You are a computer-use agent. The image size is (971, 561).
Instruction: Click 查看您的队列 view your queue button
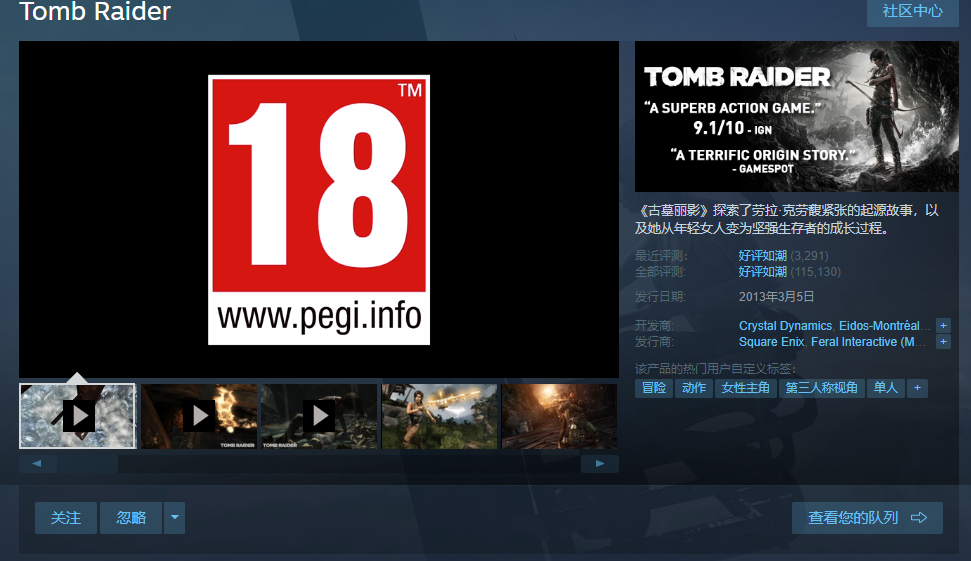pyautogui.click(x=867, y=518)
